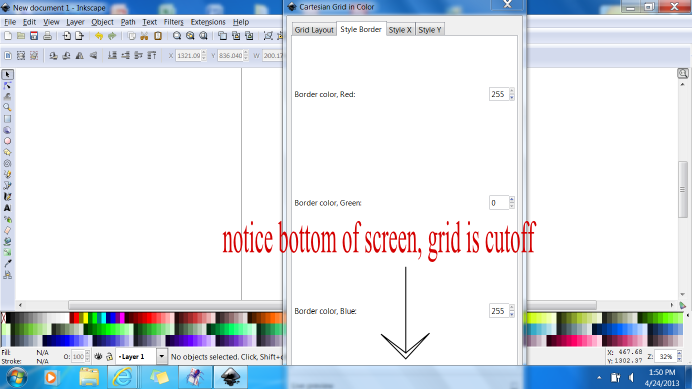This screenshot has width=692, height=389.
Task: Select the Pen Bezier tool
Action: 8,185
